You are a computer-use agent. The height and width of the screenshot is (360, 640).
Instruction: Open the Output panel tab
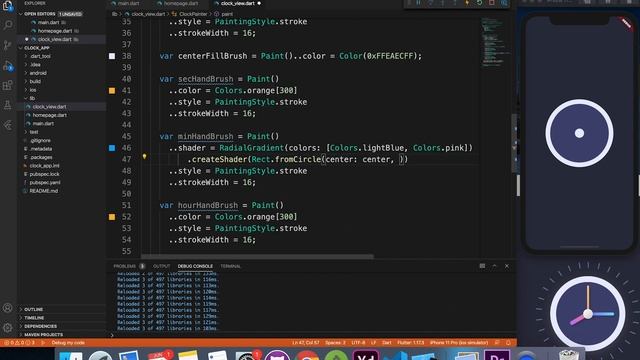[x=161, y=266]
